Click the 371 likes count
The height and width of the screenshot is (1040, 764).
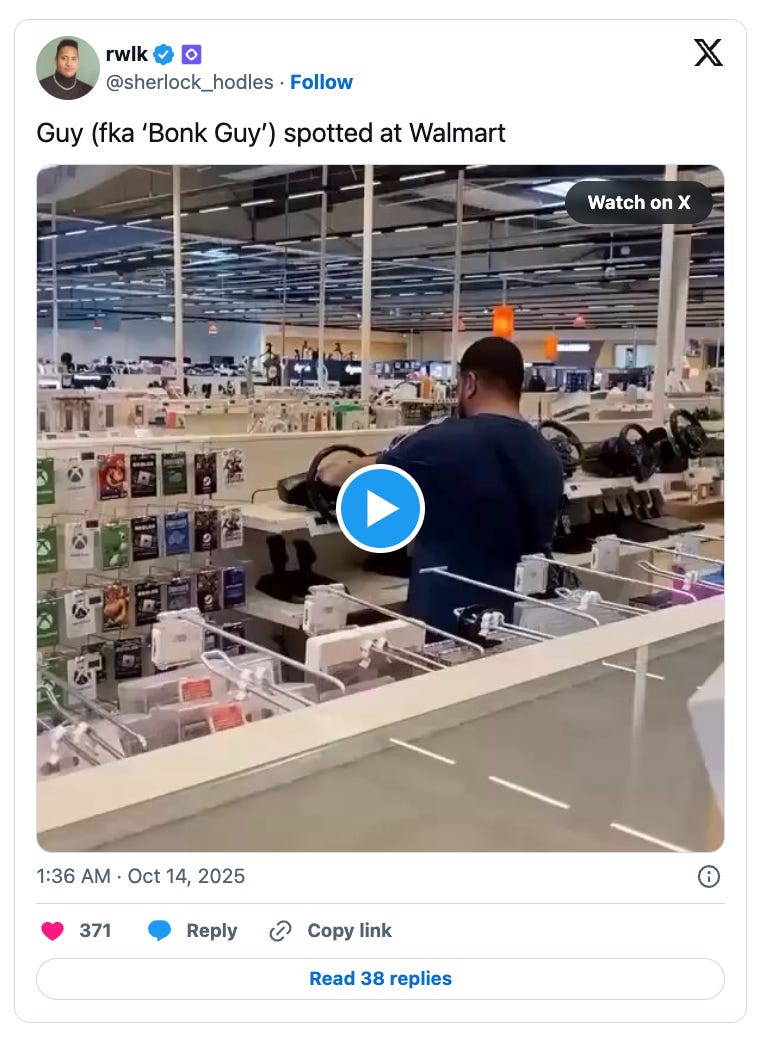tap(95, 931)
